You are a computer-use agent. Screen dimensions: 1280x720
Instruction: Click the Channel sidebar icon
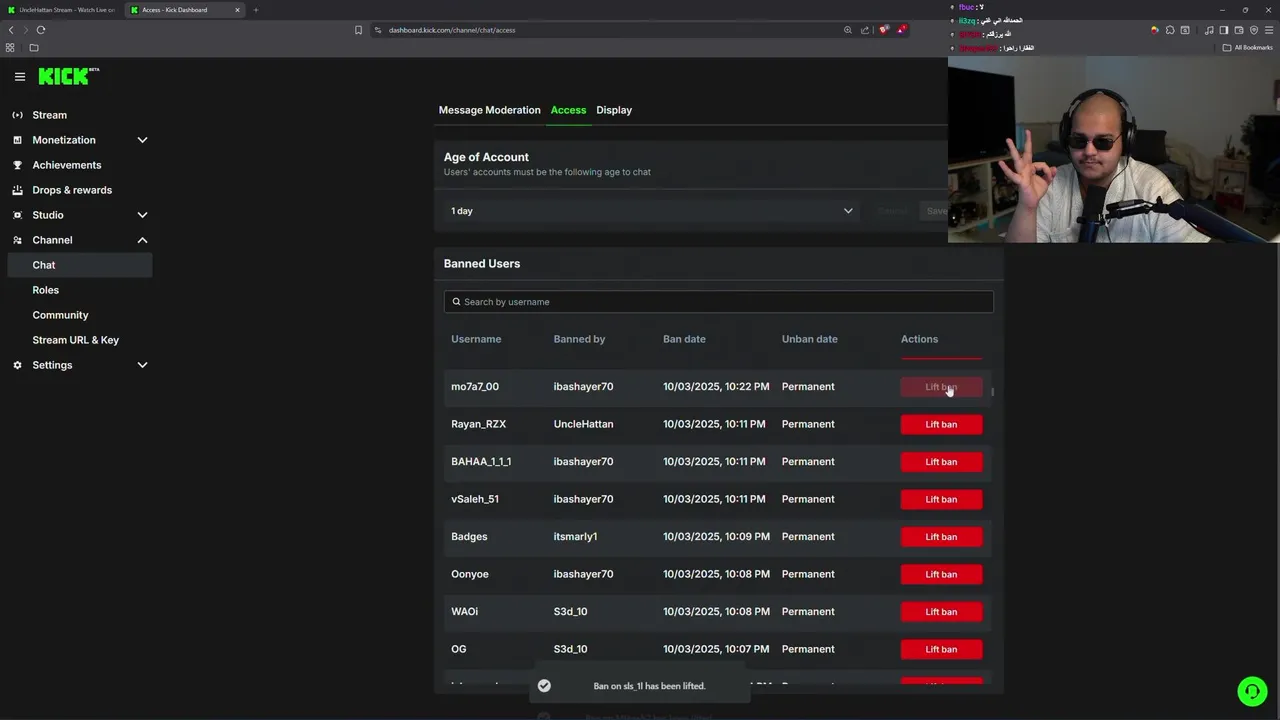[x=17, y=240]
